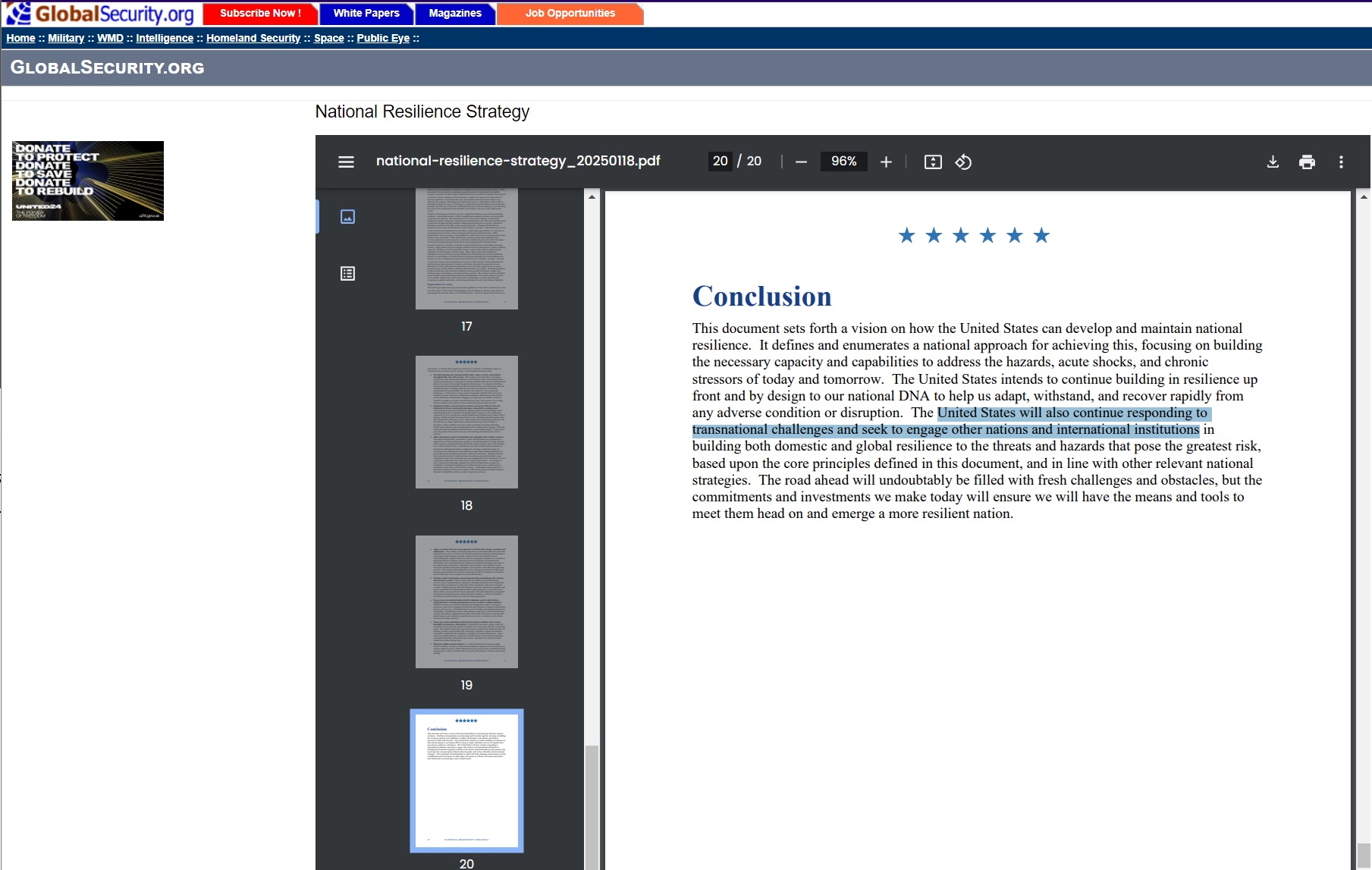Print the PDF document
This screenshot has width=1372, height=870.
1307,162
